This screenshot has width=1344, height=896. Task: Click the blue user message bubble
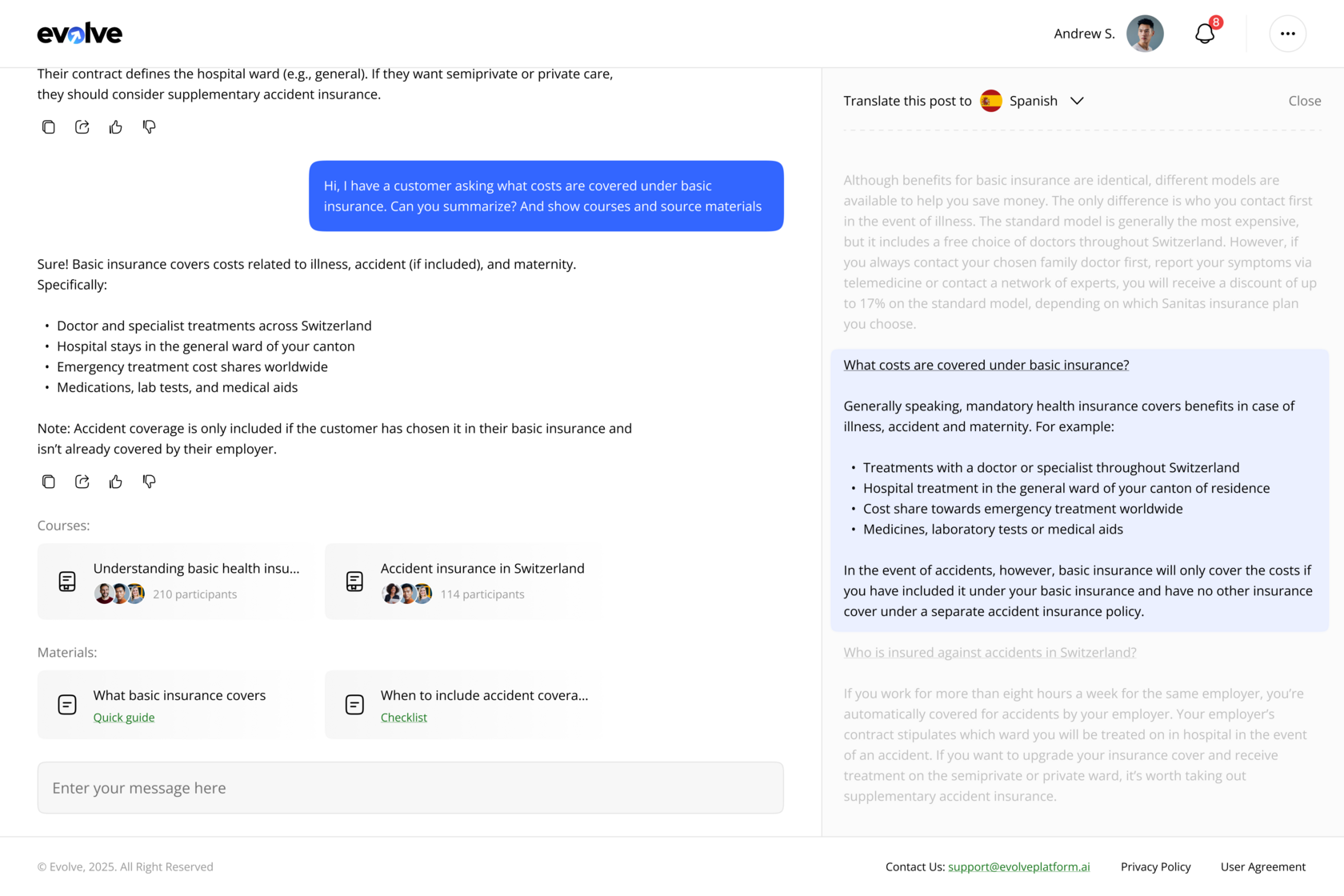click(546, 196)
